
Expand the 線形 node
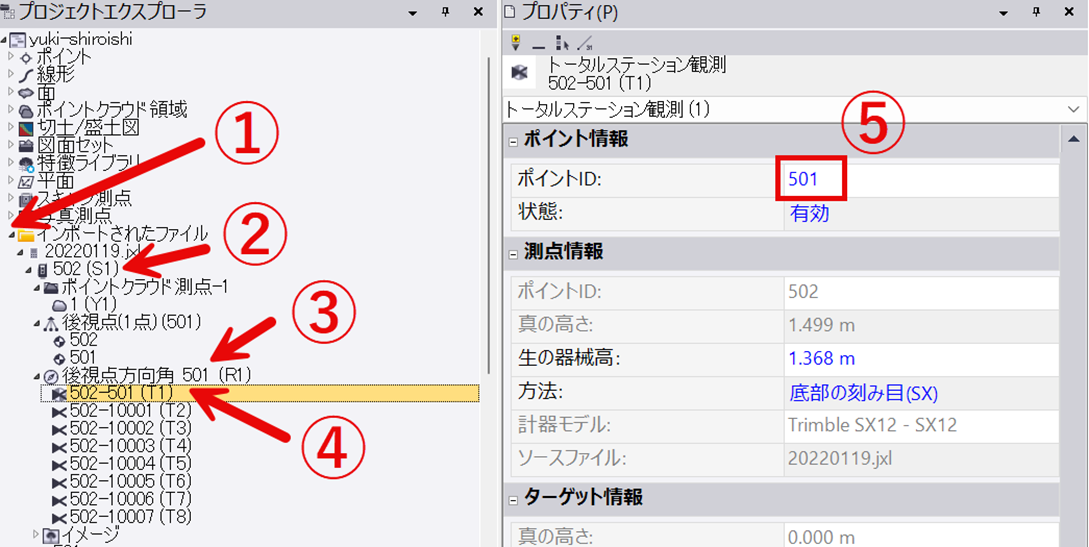click(11, 73)
